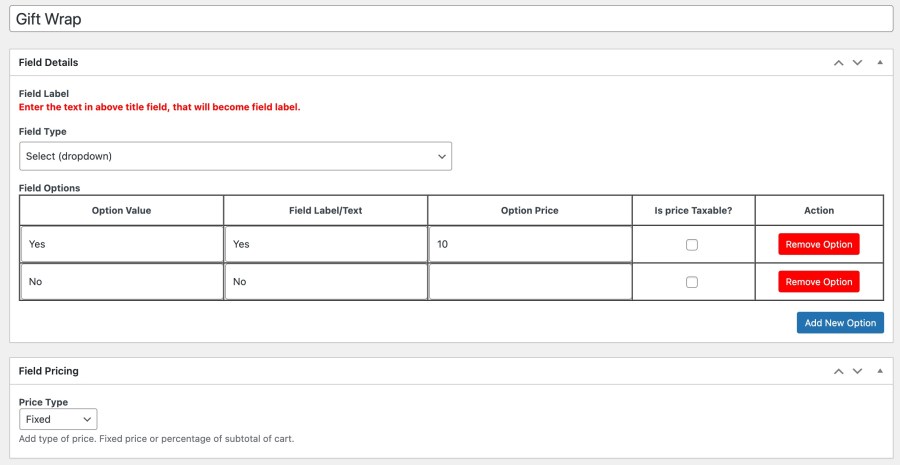
Task: Remove the No option row
Action: pos(818,282)
